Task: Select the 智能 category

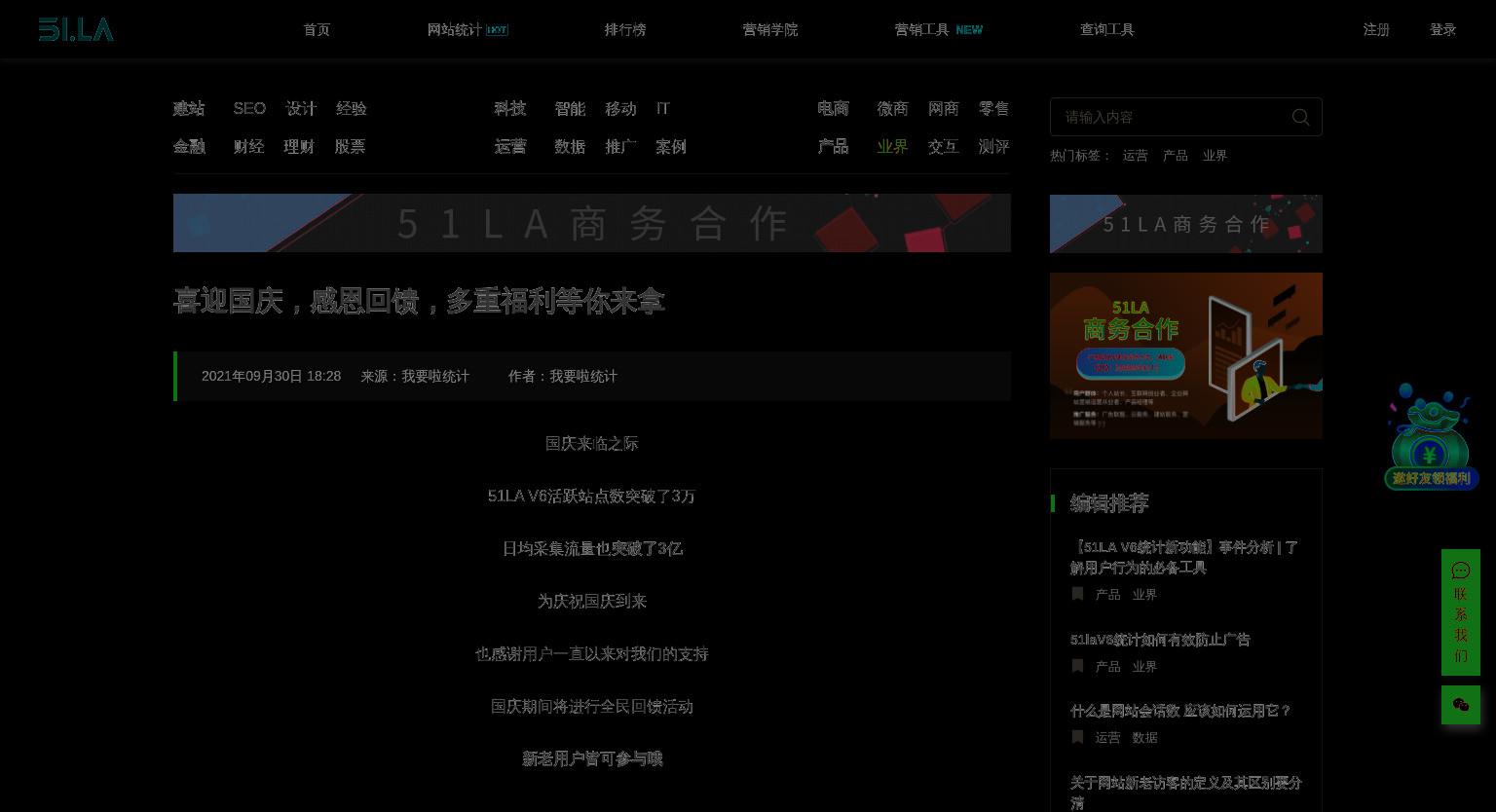Action: tap(570, 108)
